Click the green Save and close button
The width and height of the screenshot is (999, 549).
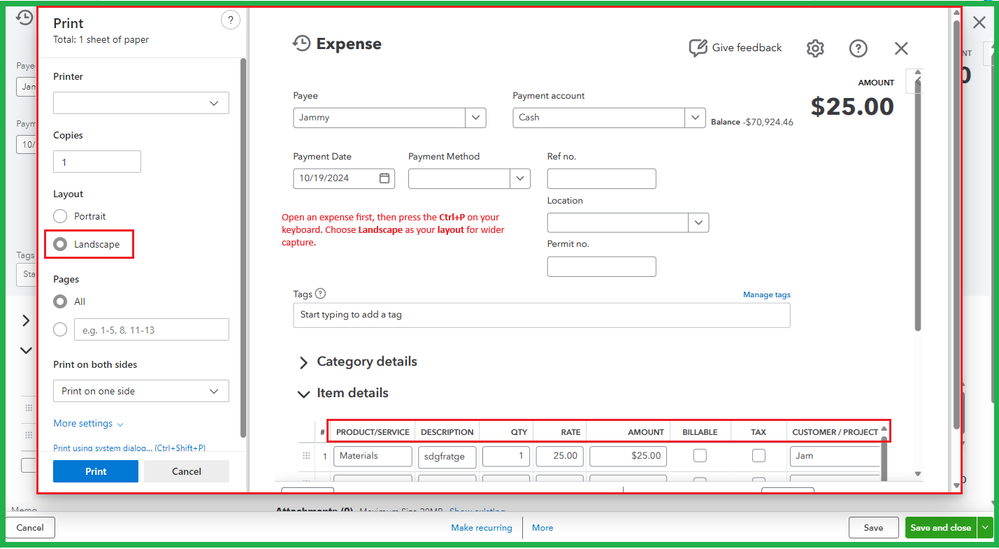pyautogui.click(x=941, y=528)
